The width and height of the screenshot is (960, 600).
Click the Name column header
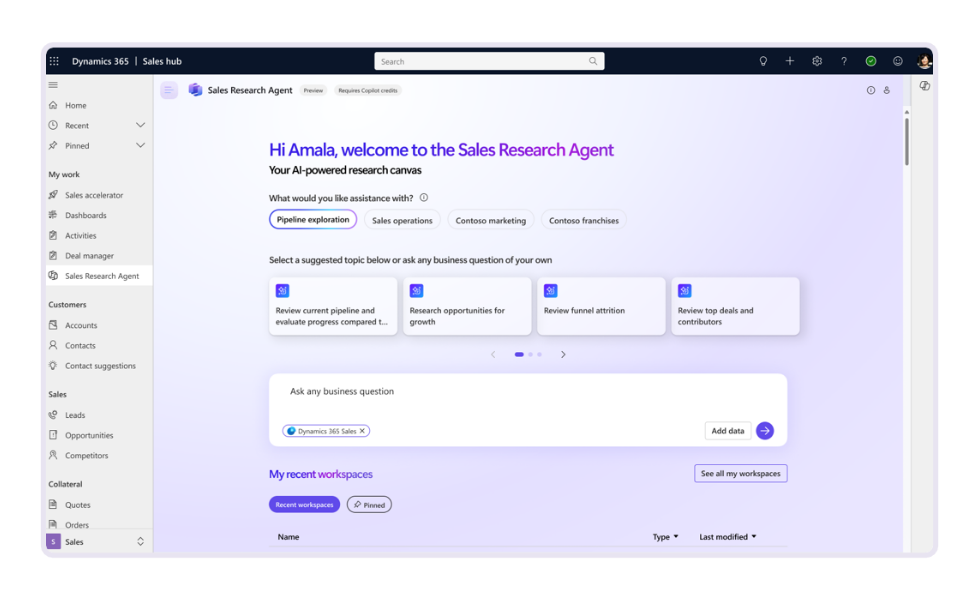tap(288, 537)
